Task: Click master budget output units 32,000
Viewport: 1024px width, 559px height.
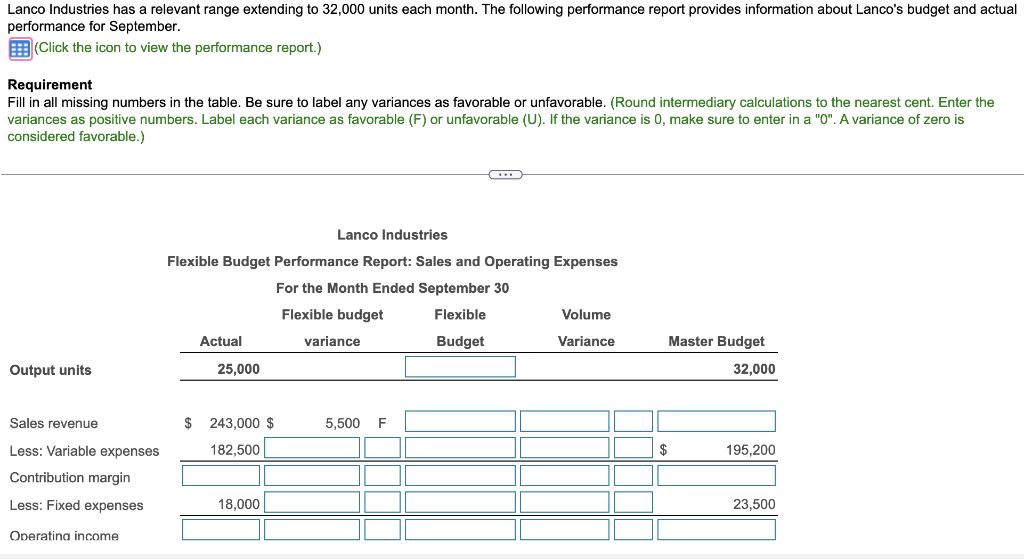Action: tap(754, 369)
